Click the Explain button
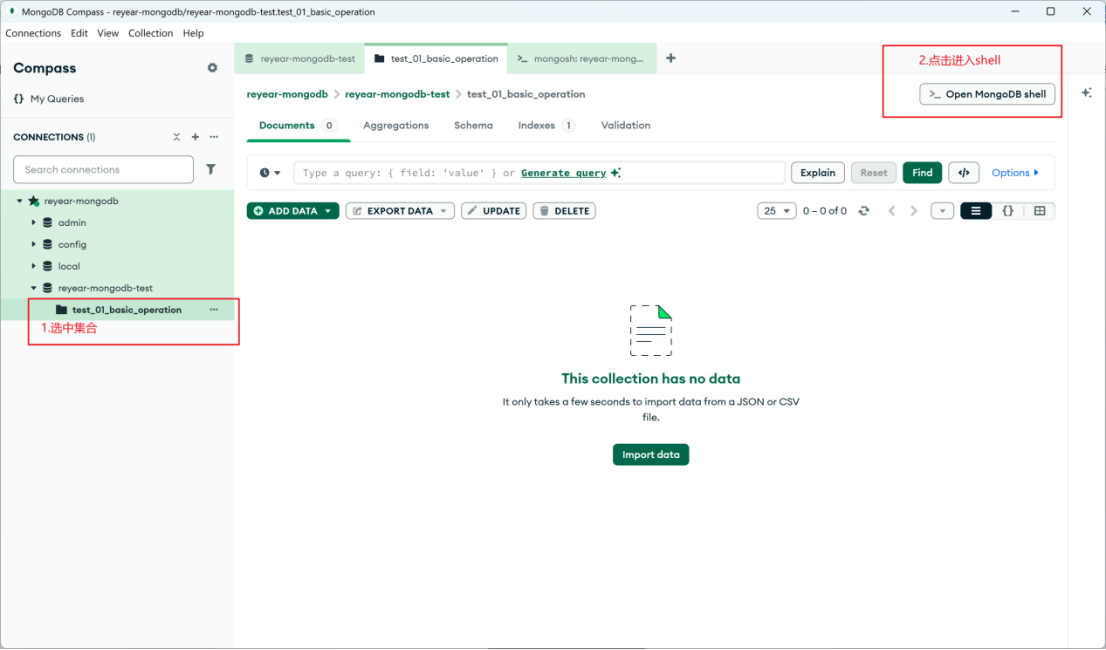The height and width of the screenshot is (650, 1106). point(818,173)
